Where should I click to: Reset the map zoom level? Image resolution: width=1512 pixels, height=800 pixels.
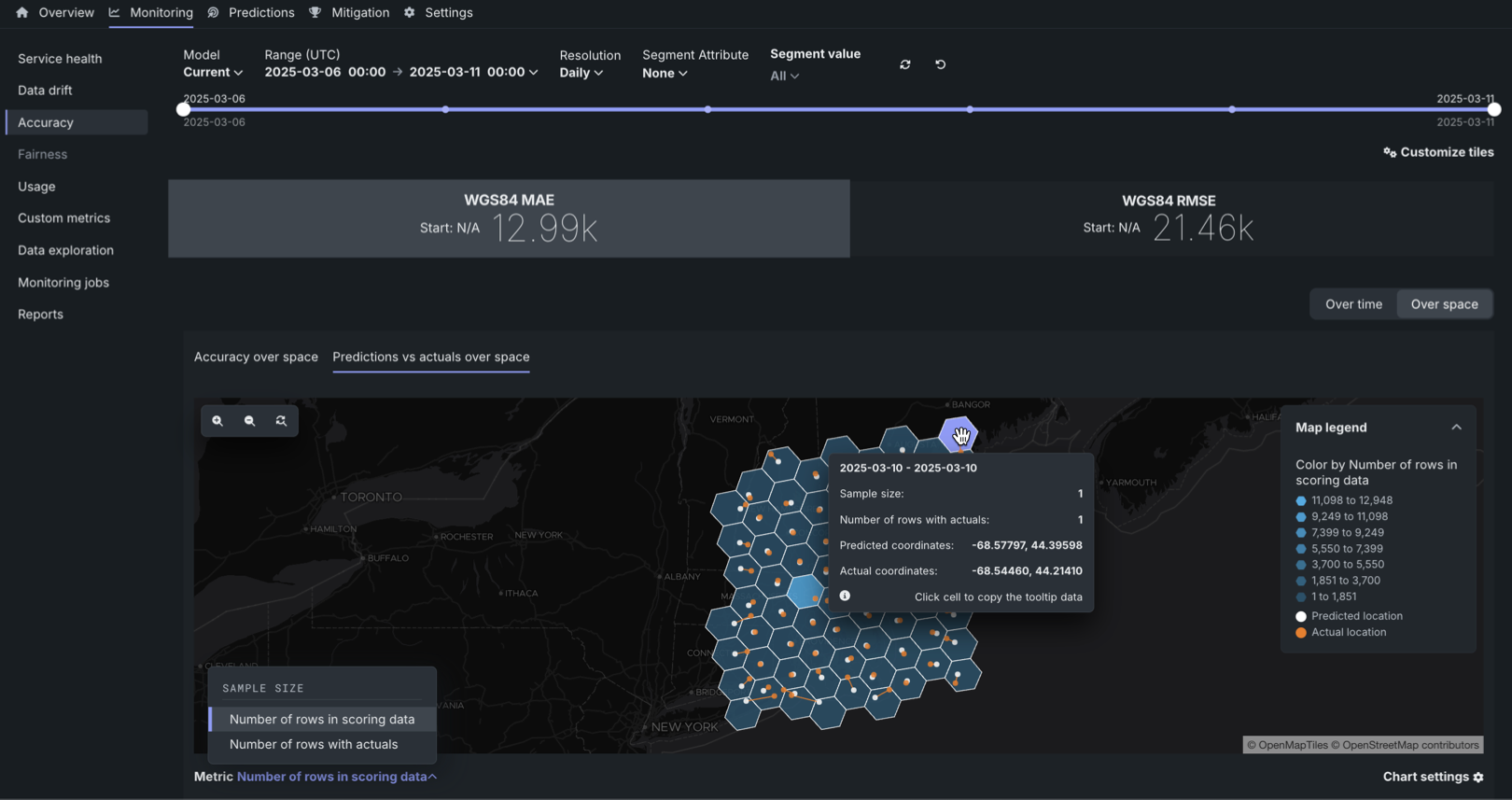(281, 421)
